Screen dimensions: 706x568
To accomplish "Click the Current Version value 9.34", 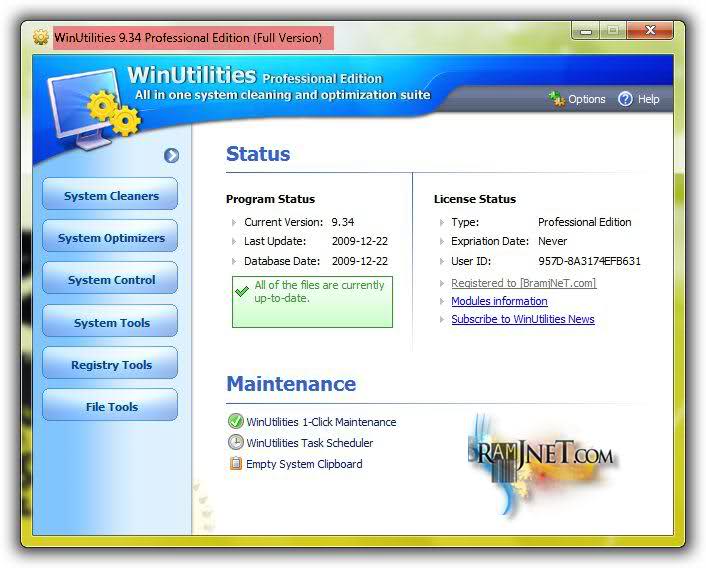I will 343,222.
